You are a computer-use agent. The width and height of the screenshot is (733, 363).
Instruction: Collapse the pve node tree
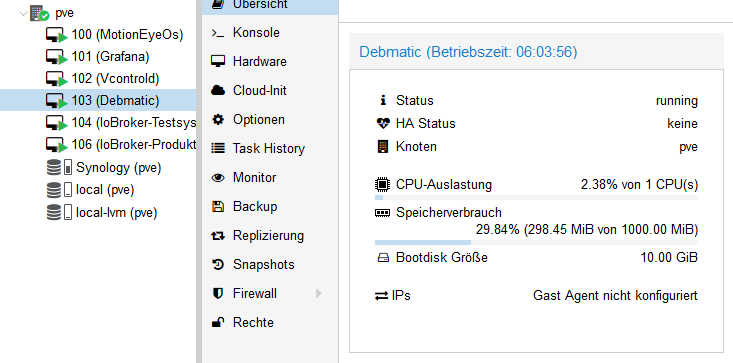tap(22, 14)
